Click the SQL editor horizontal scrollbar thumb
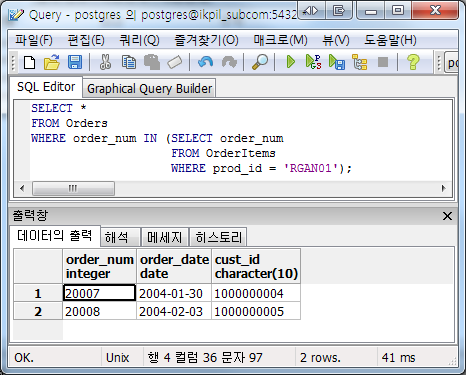 click(73, 188)
